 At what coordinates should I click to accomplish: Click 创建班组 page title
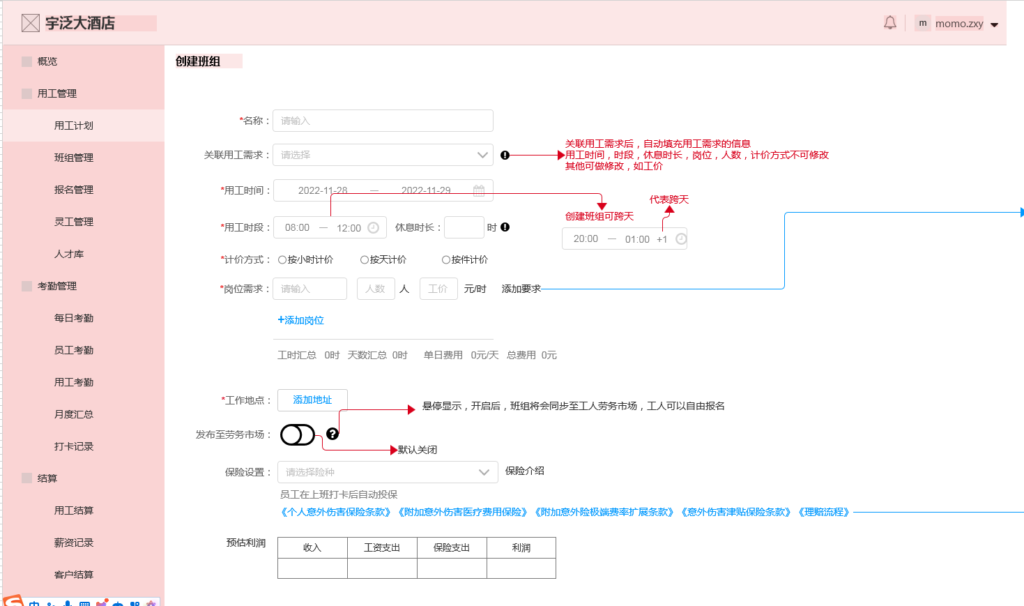[198, 61]
